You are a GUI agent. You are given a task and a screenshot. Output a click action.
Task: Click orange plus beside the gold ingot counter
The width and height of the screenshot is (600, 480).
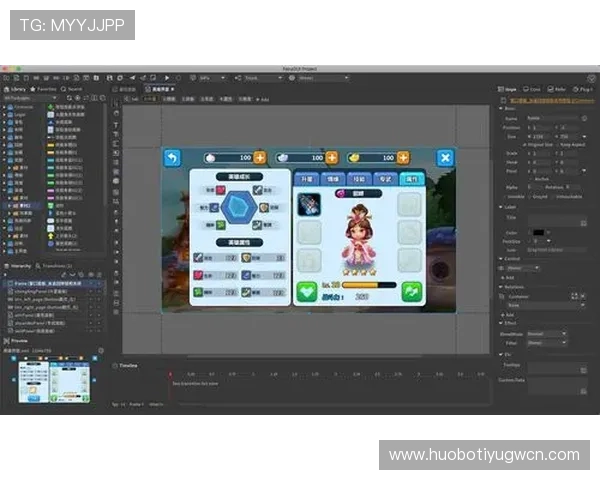coord(403,158)
